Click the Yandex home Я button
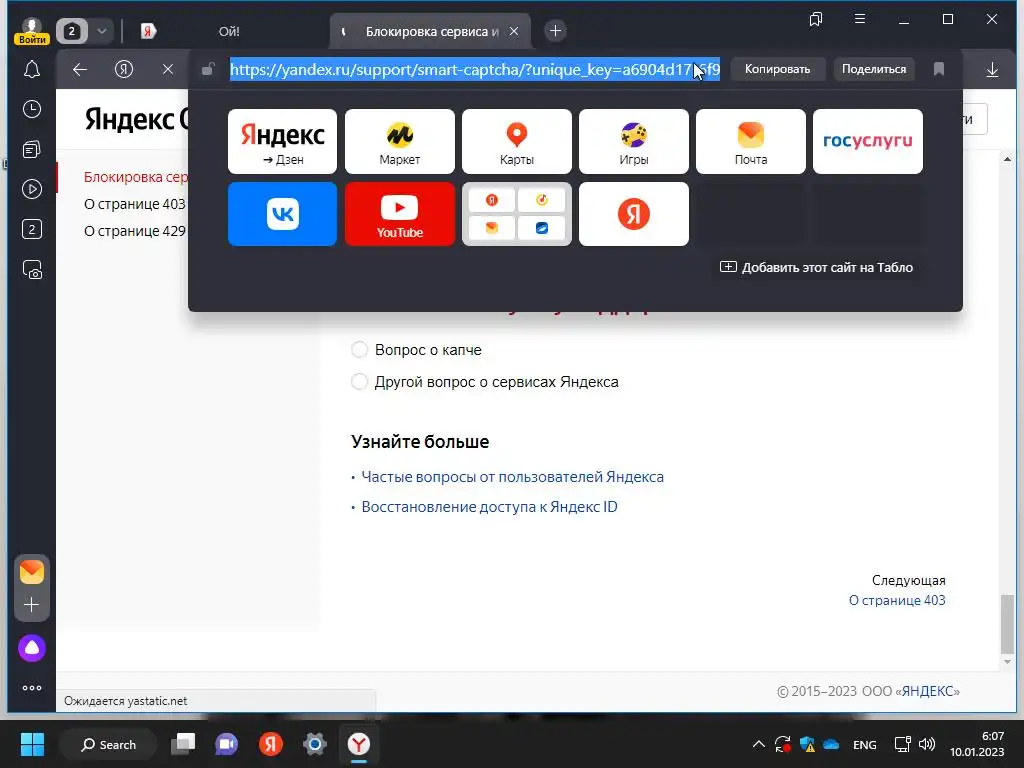1024x768 pixels. (124, 69)
